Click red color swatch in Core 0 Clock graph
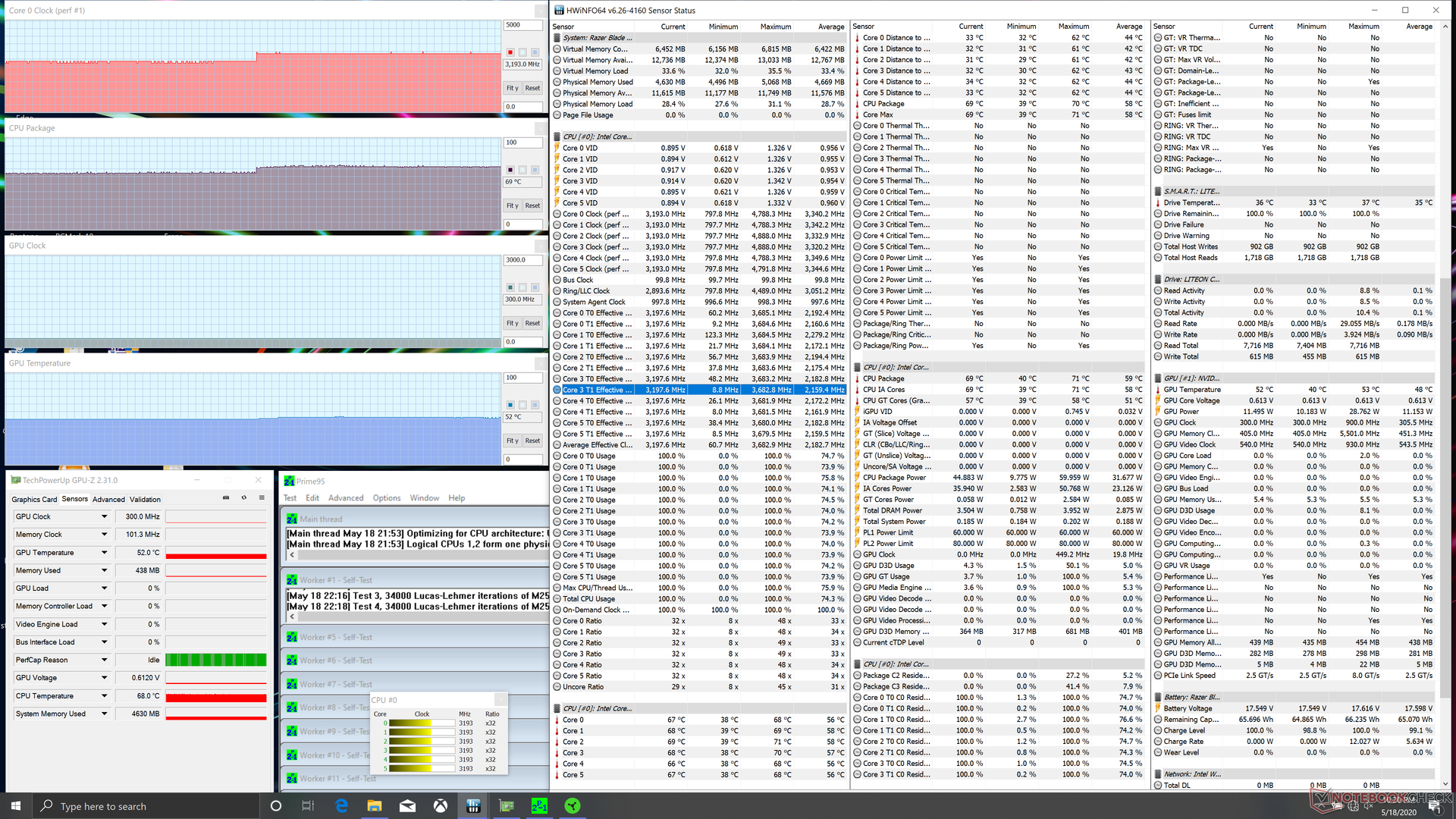The height and width of the screenshot is (819, 1456). pyautogui.click(x=510, y=52)
